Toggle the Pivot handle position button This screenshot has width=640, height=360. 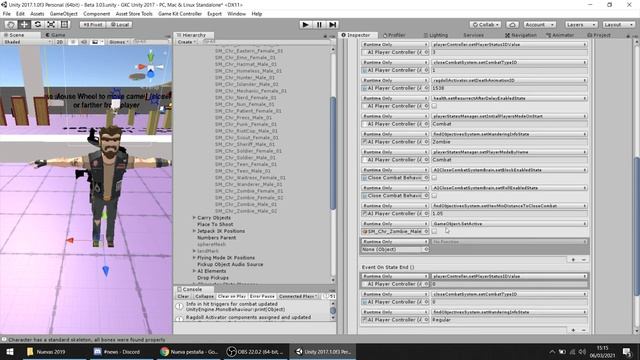[x=93, y=24]
